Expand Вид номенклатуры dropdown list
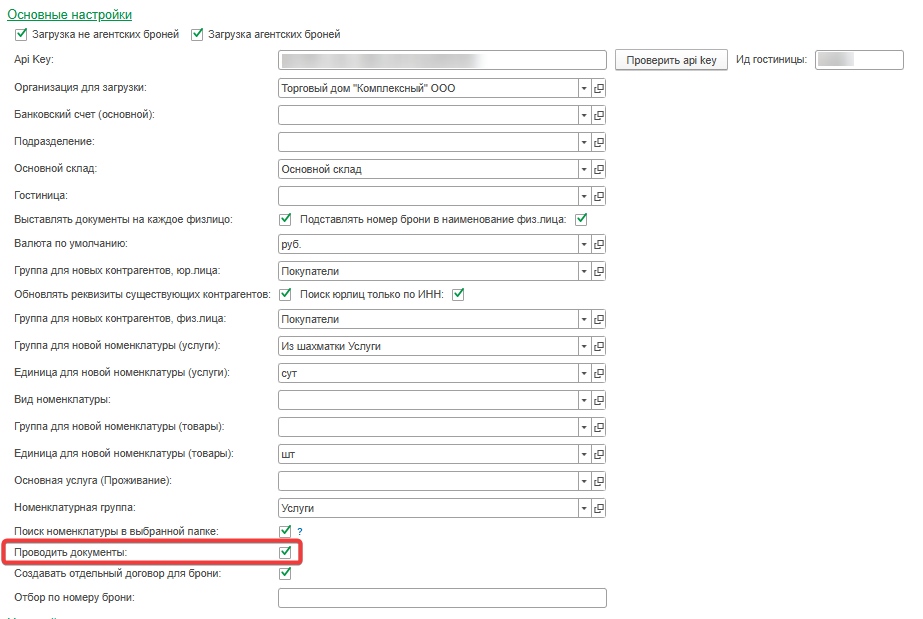Screen dimensions: 923x619 [x=584, y=400]
